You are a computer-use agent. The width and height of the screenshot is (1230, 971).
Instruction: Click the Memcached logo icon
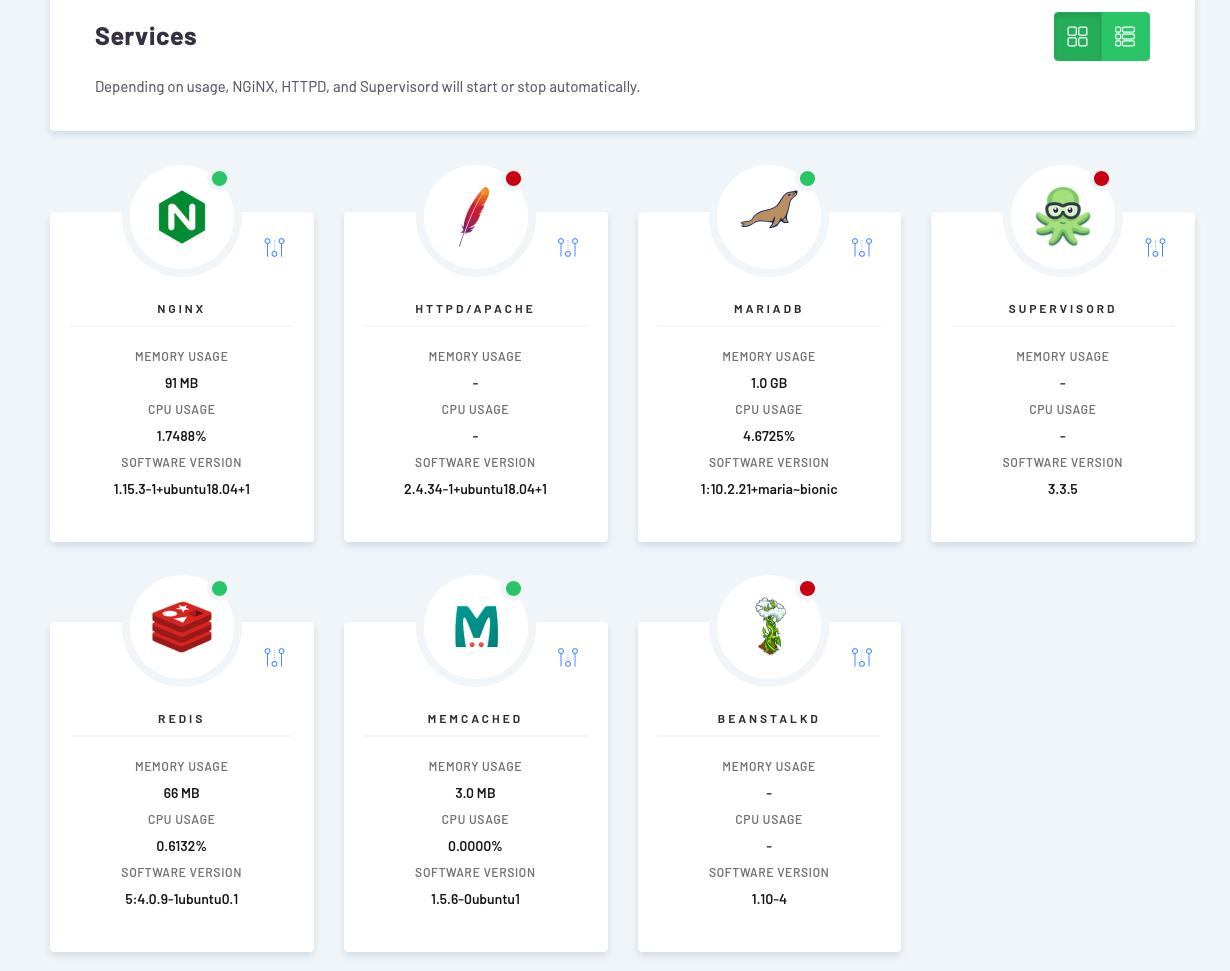(475, 627)
